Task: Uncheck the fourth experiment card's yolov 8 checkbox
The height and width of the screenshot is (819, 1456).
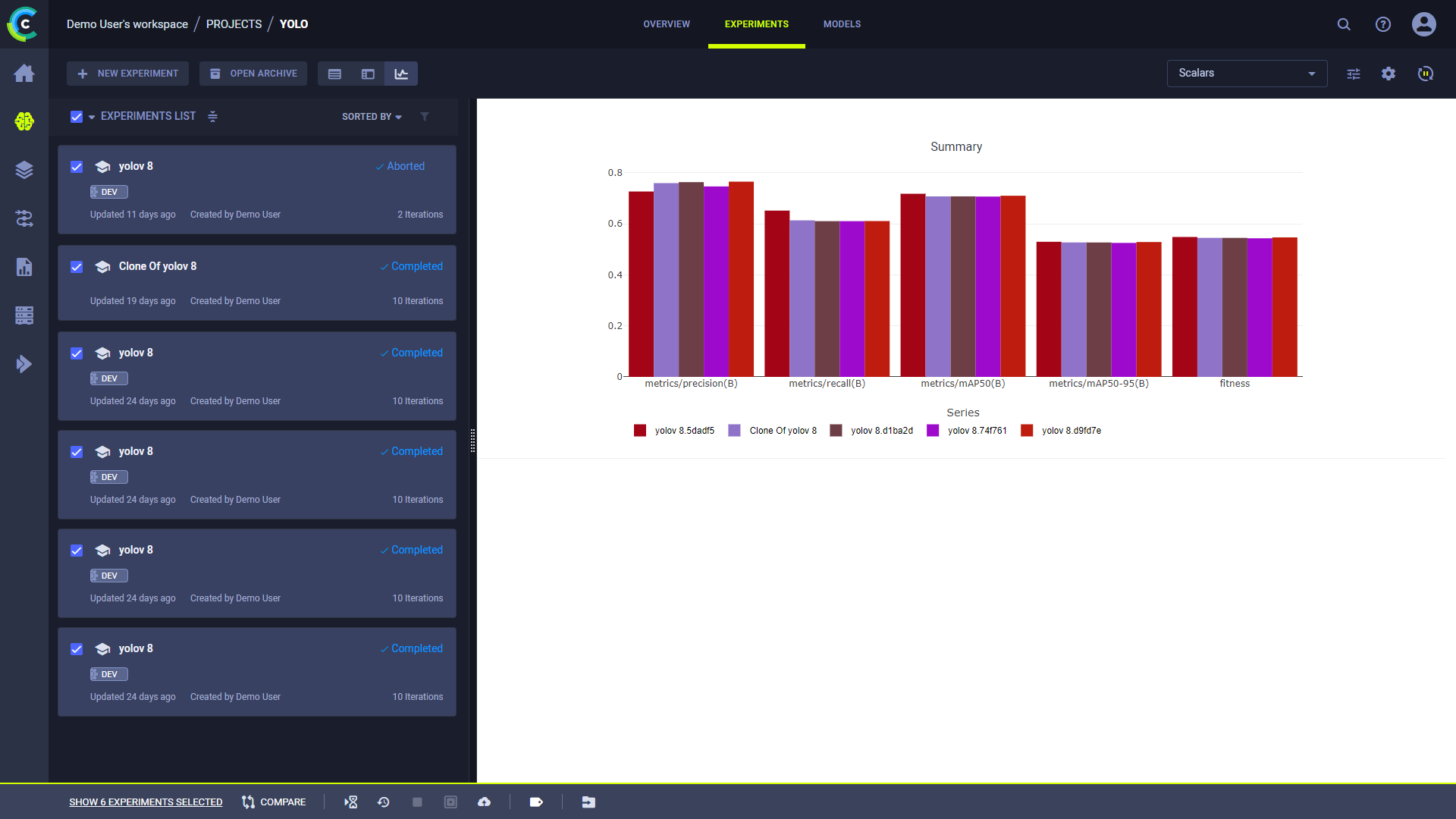Action: (77, 452)
